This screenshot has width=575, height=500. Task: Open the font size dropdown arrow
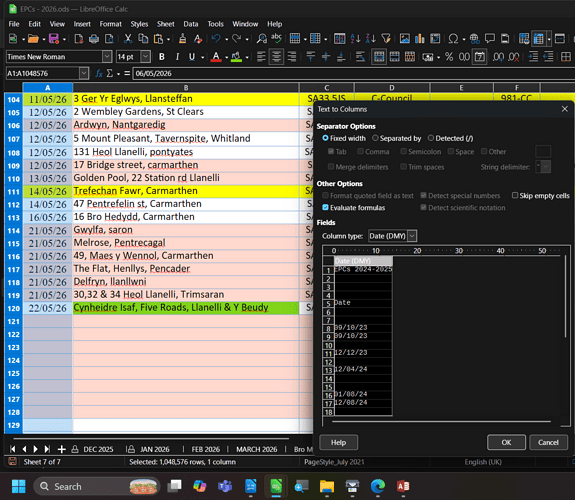pos(146,56)
